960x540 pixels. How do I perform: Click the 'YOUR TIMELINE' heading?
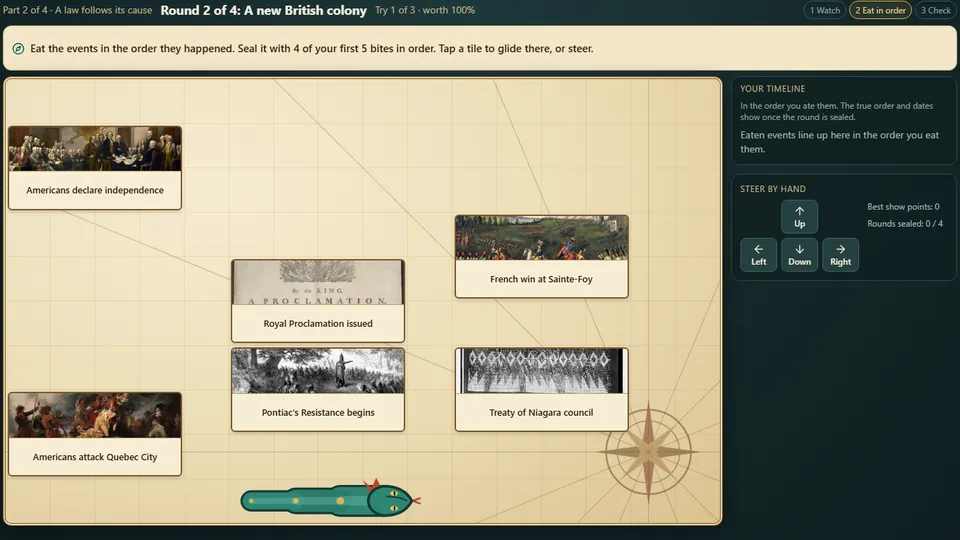(x=773, y=89)
